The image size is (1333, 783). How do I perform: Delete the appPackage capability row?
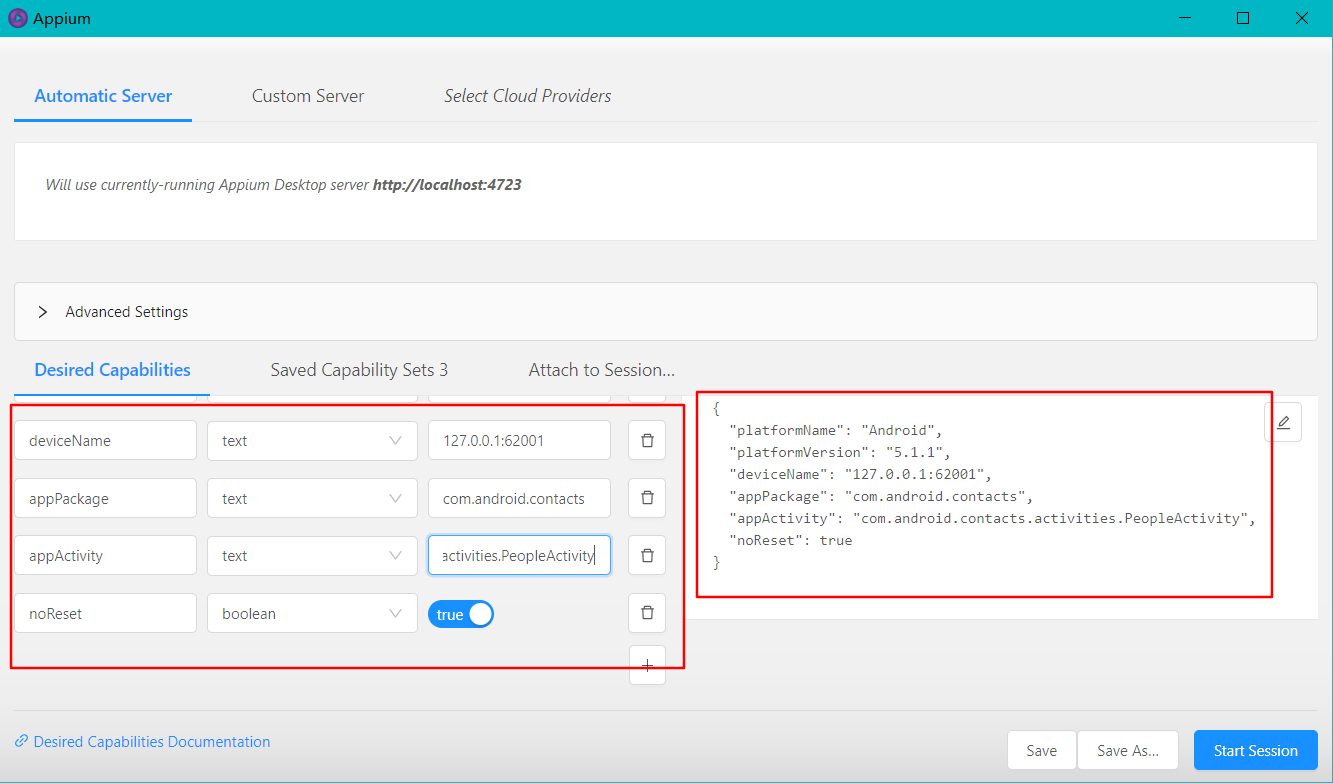tap(647, 497)
